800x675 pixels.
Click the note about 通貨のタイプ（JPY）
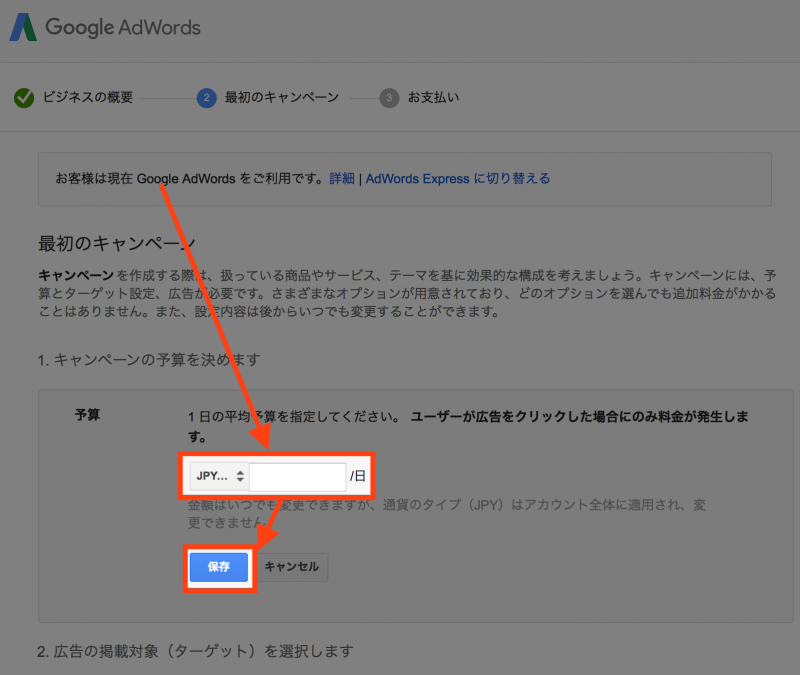(447, 514)
